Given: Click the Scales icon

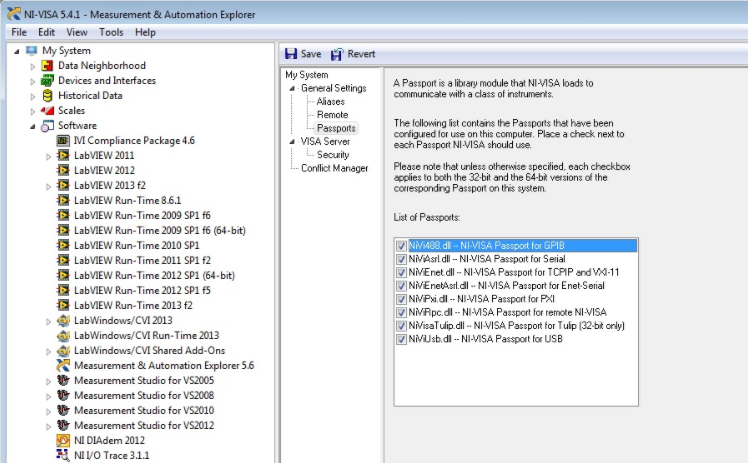Looking at the screenshot, I should click(x=47, y=111).
